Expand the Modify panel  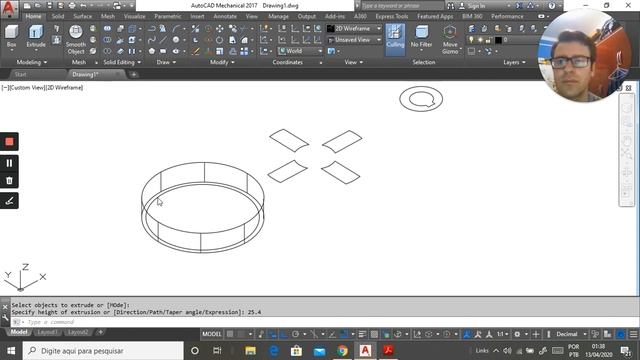click(x=222, y=62)
